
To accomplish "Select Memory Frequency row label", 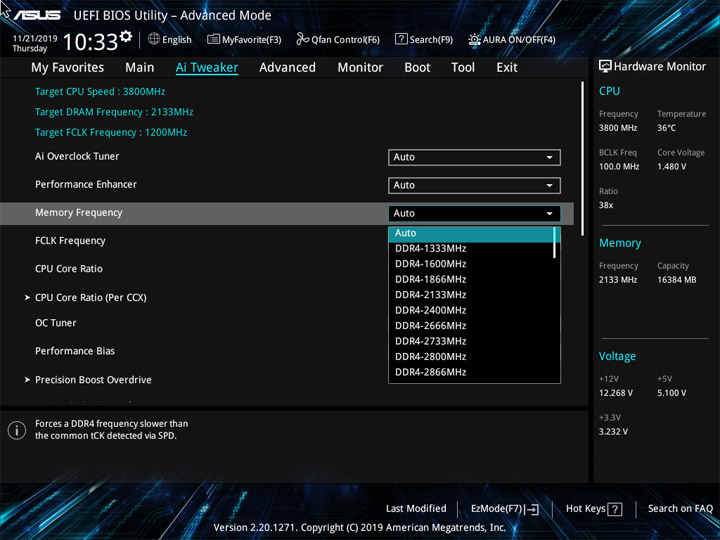I will point(79,213).
